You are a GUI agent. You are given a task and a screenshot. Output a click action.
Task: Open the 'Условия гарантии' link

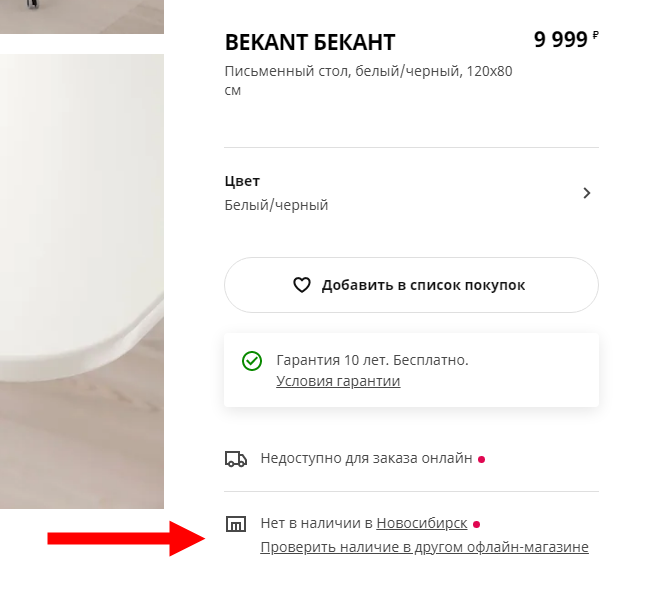tap(338, 381)
